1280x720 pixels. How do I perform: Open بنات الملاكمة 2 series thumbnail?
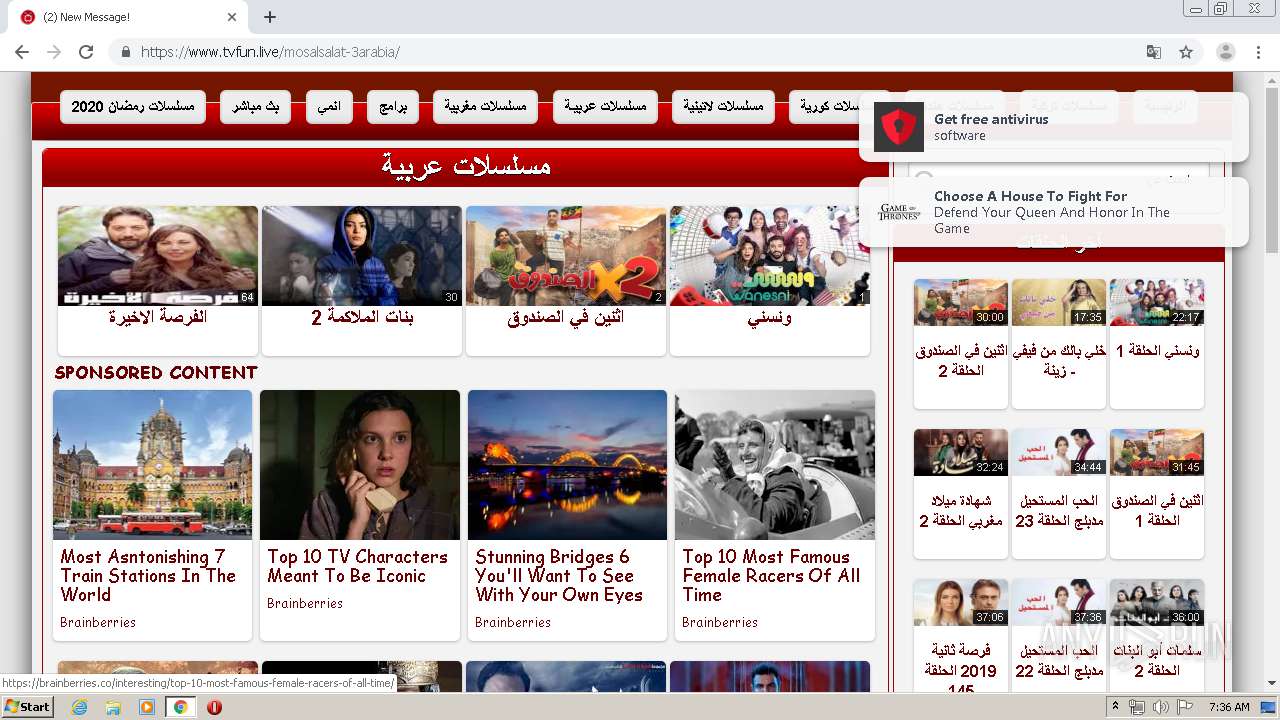click(x=362, y=256)
